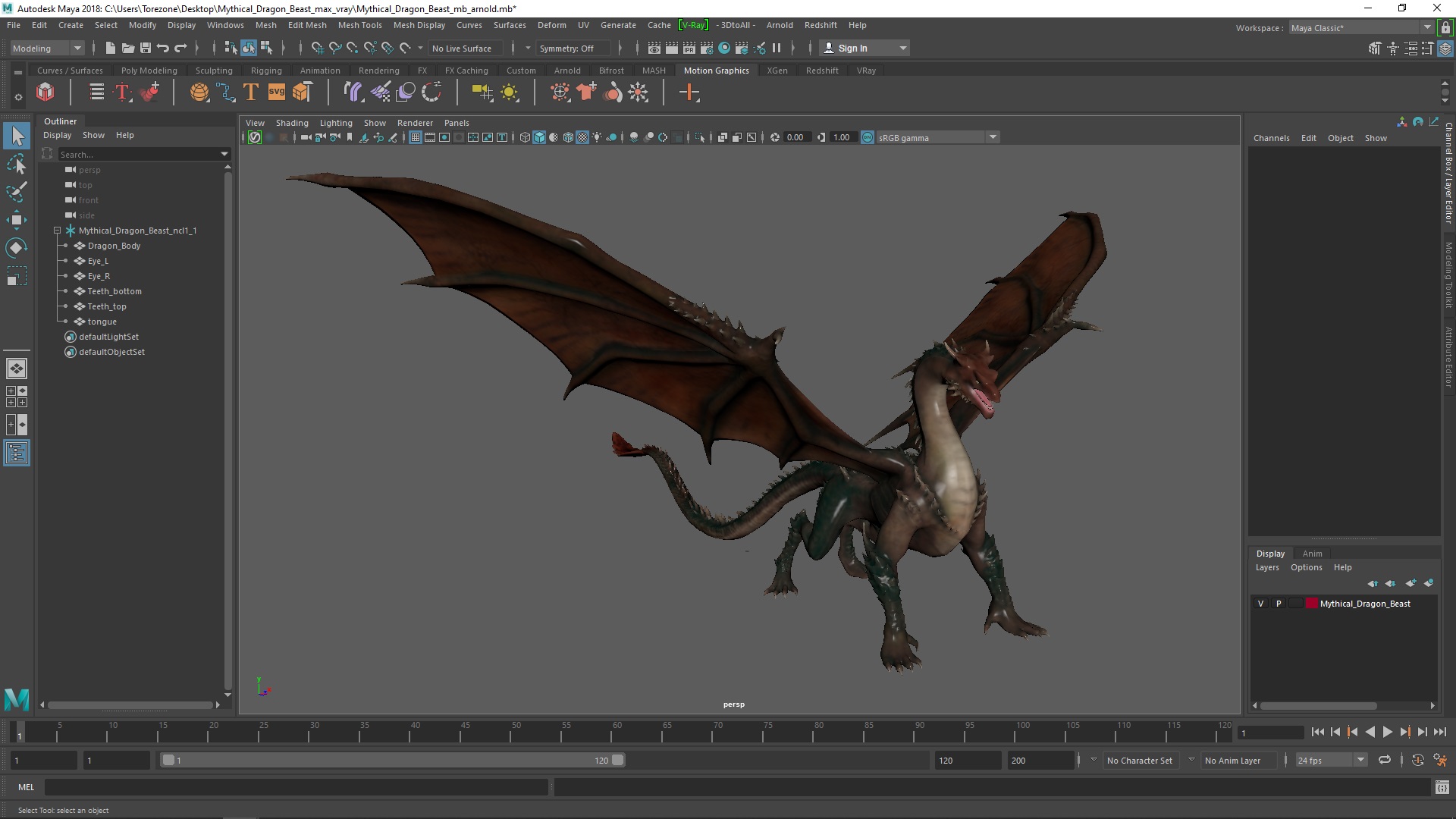Open the Deform menu
This screenshot has height=819, width=1456.
point(551,25)
